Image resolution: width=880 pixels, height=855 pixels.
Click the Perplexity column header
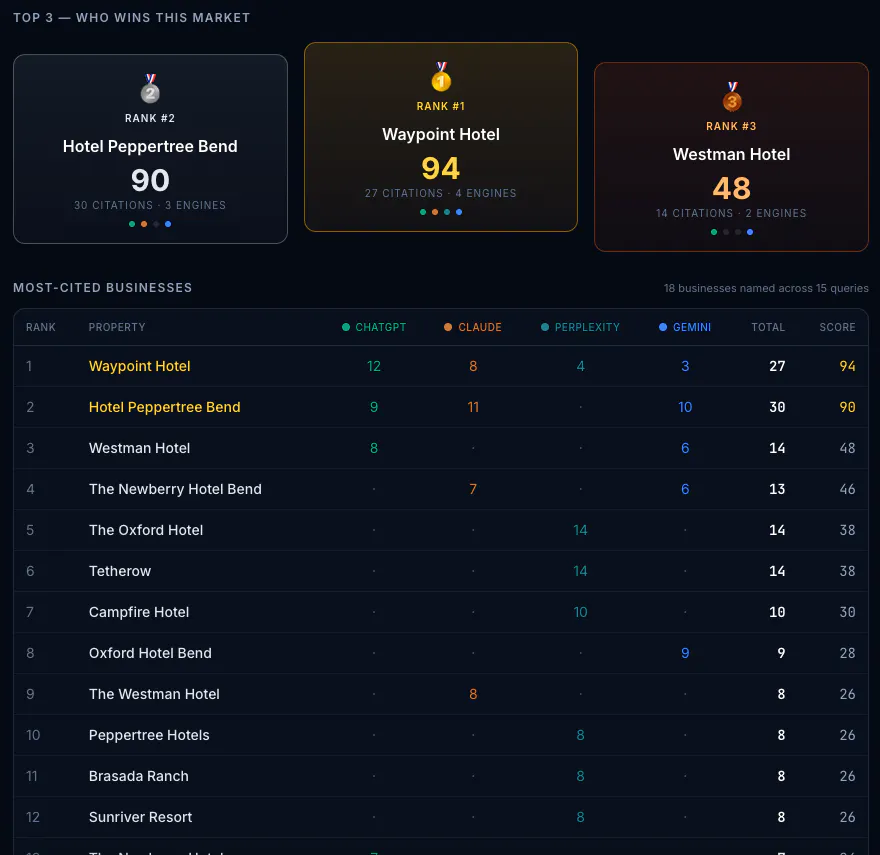pos(580,327)
